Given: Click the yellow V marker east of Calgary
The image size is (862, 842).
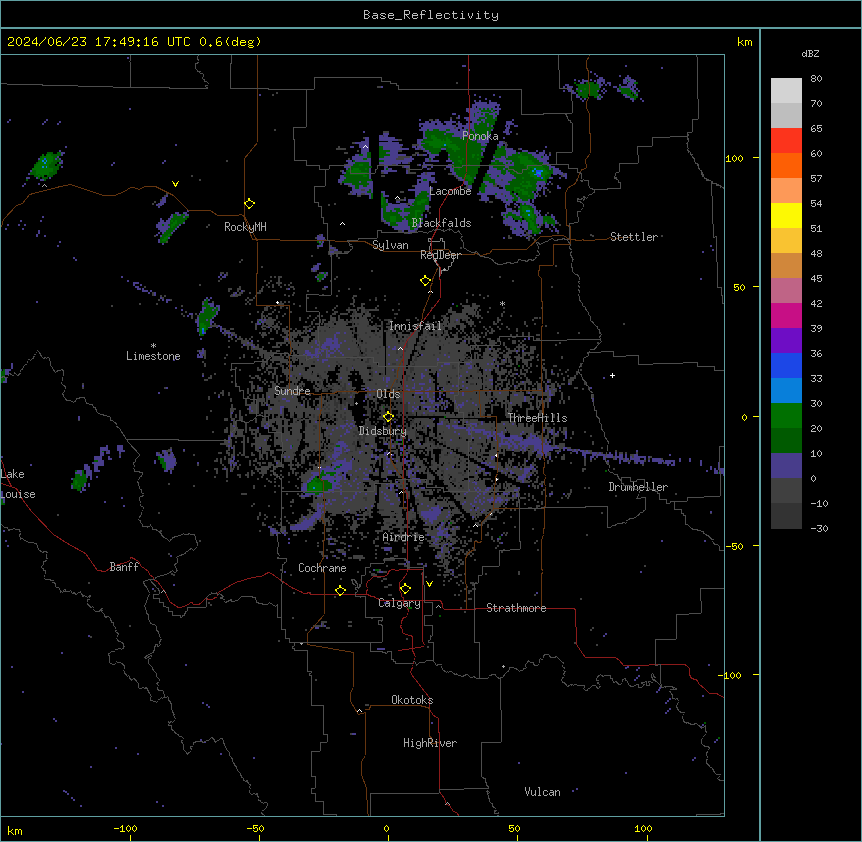Looking at the screenshot, I should pos(429,584).
